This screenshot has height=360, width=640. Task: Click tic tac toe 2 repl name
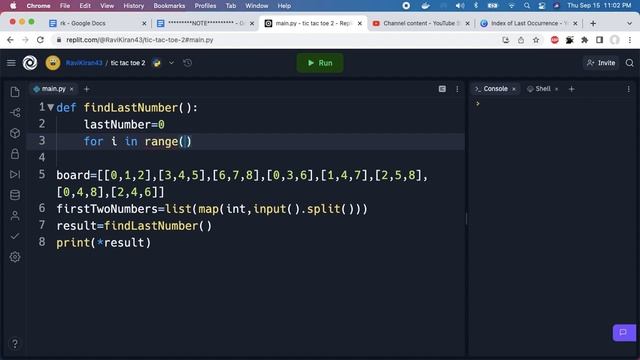128,63
